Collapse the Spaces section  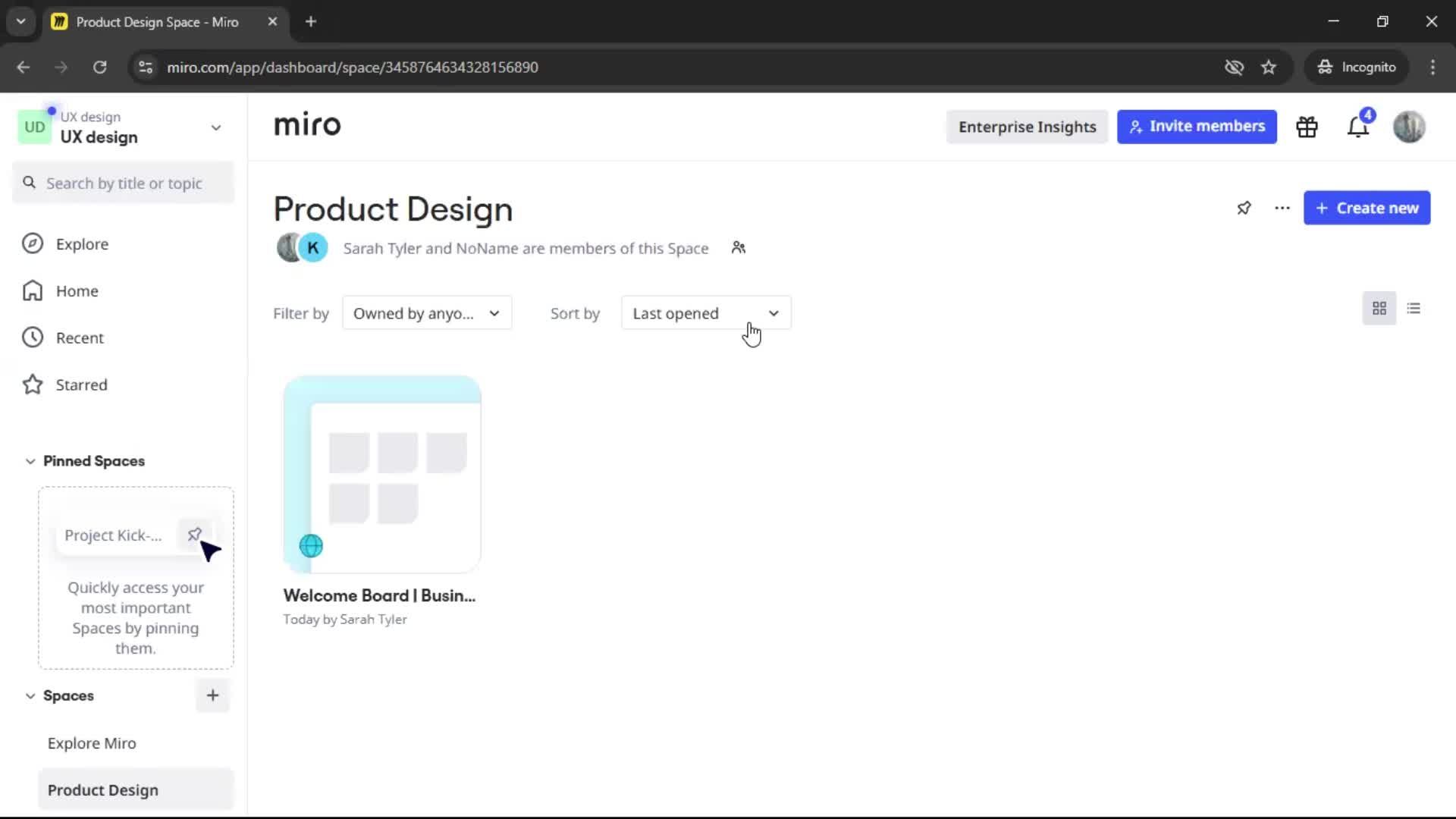point(30,695)
